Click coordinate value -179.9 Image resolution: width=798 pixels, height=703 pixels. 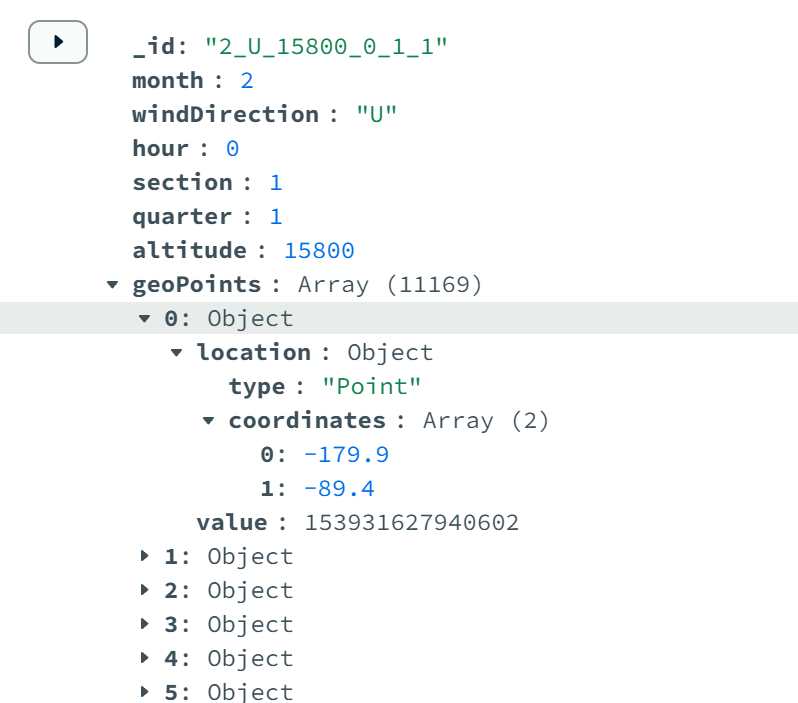click(346, 455)
